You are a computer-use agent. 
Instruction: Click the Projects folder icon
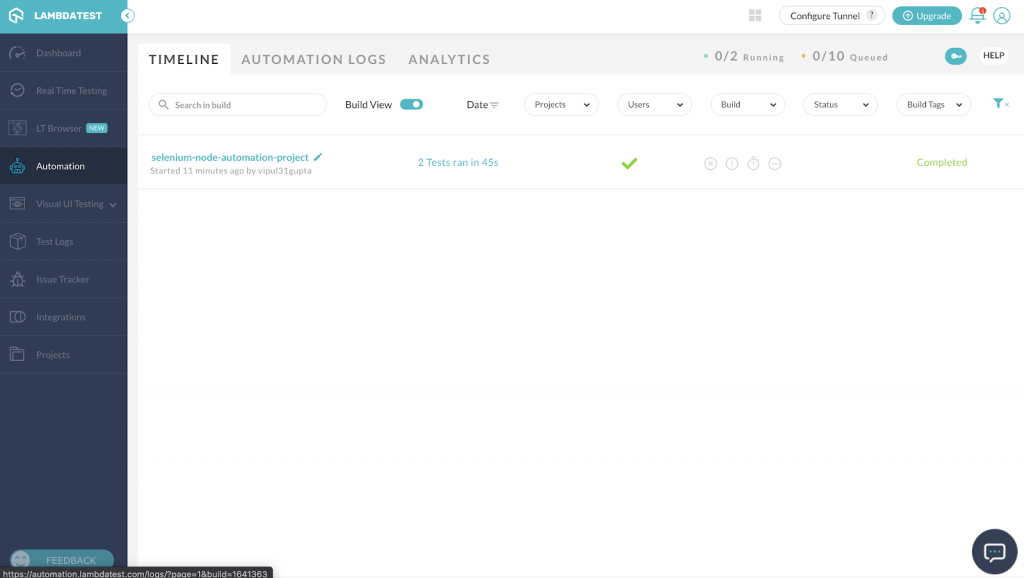click(x=18, y=354)
